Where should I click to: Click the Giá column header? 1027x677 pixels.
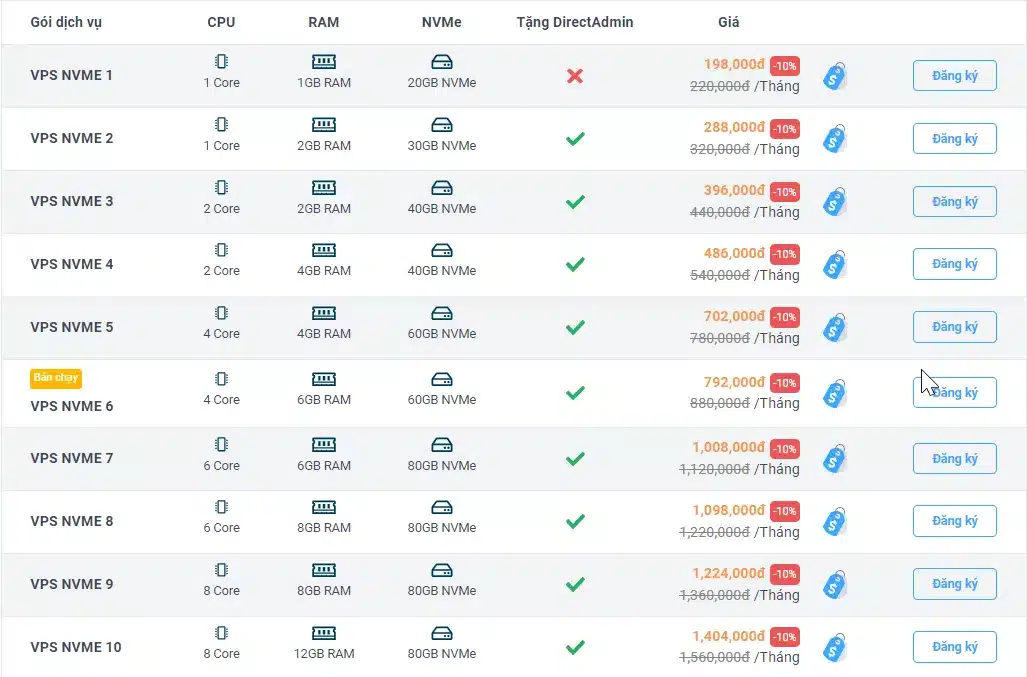[728, 22]
